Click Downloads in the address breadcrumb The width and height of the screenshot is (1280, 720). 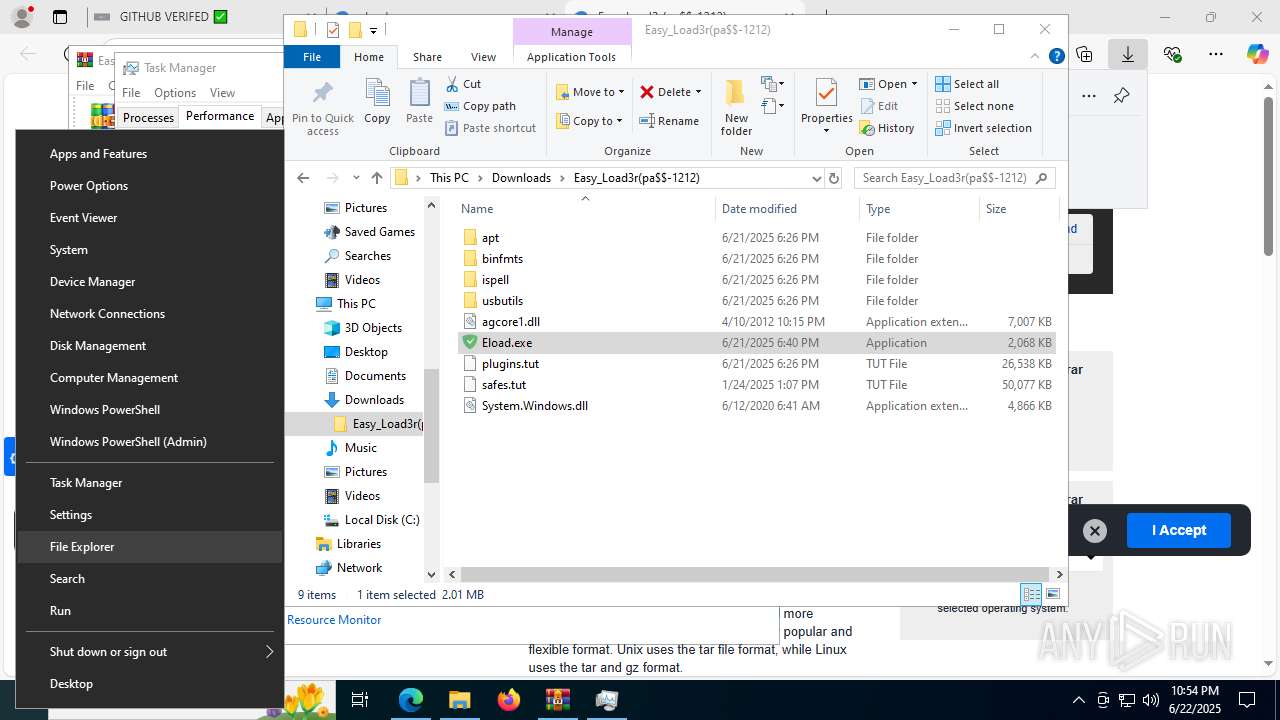521,178
